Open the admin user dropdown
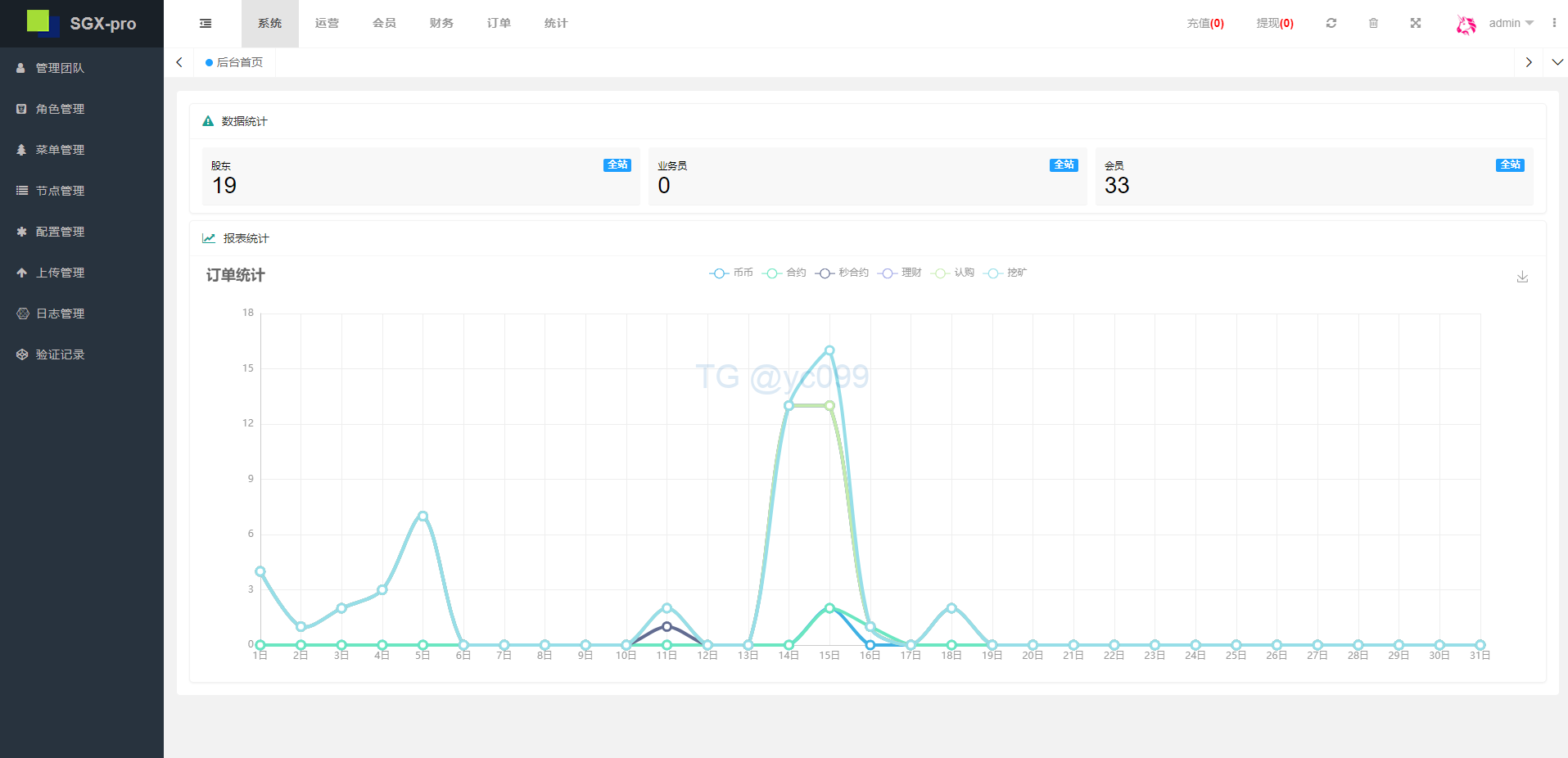The width and height of the screenshot is (1568, 758). pos(1511,24)
